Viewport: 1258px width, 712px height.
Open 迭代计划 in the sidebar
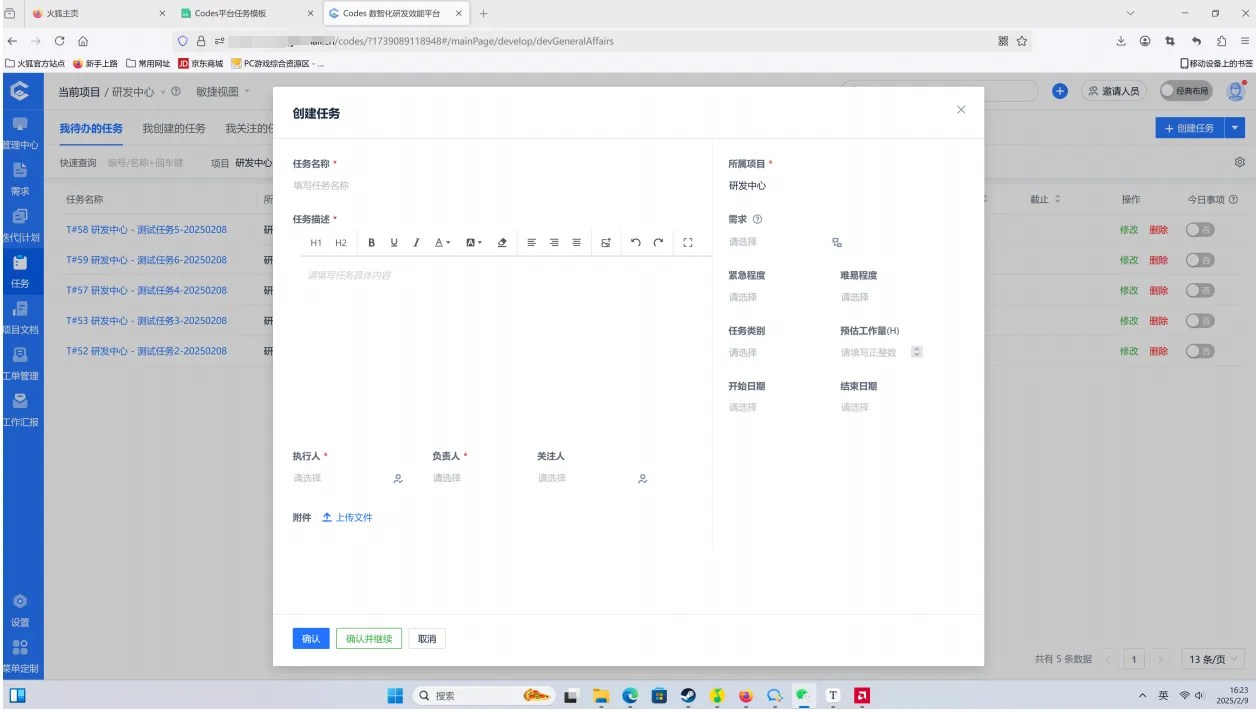(x=20, y=225)
